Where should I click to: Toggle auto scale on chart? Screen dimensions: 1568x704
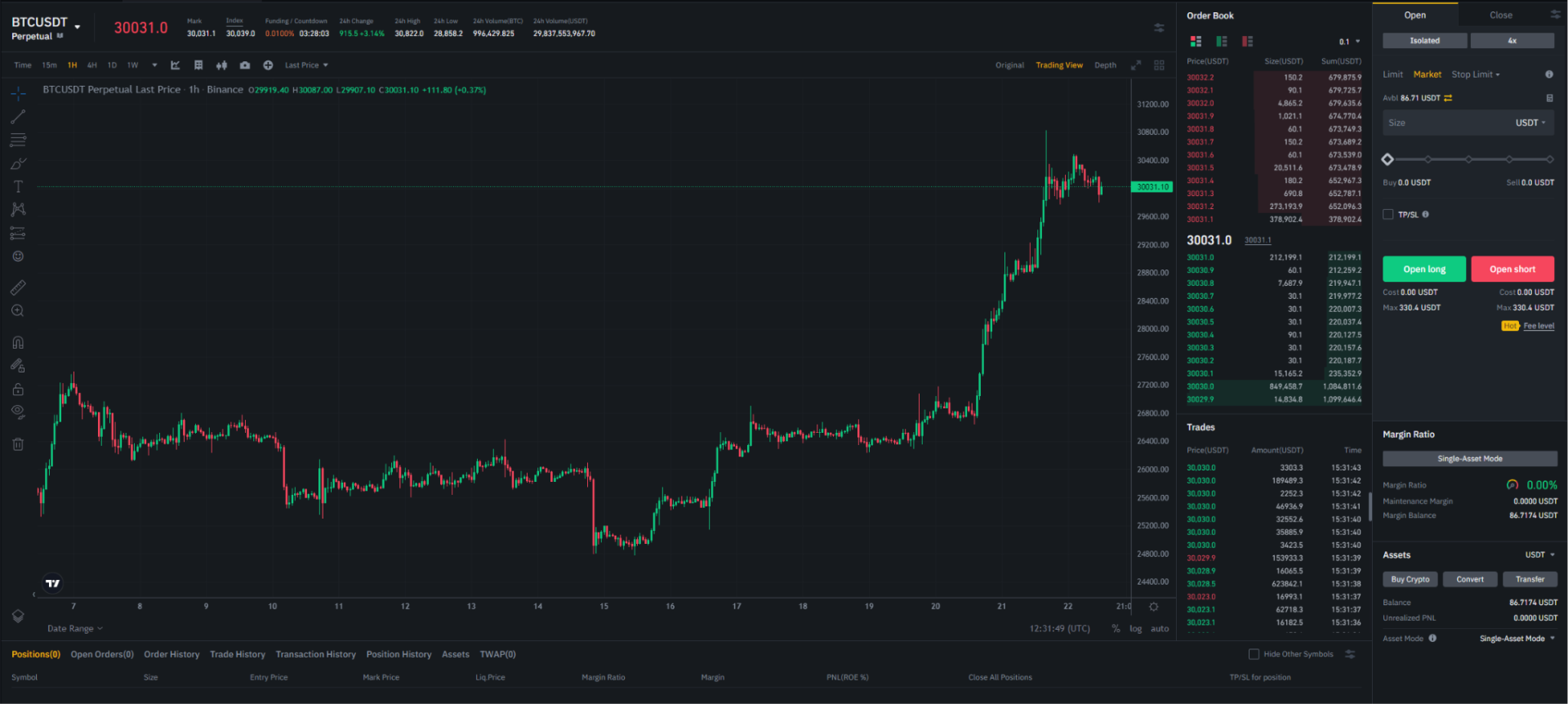(1160, 629)
